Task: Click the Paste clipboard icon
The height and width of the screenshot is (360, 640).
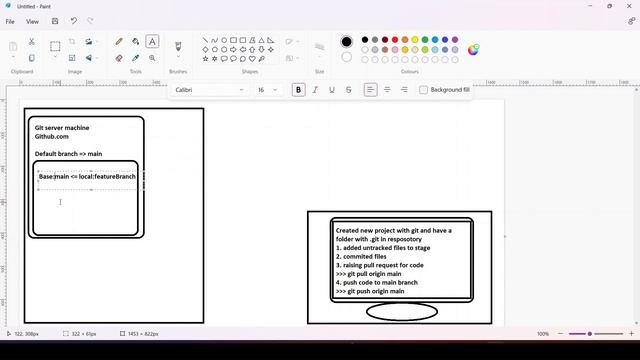Action: [x=13, y=46]
